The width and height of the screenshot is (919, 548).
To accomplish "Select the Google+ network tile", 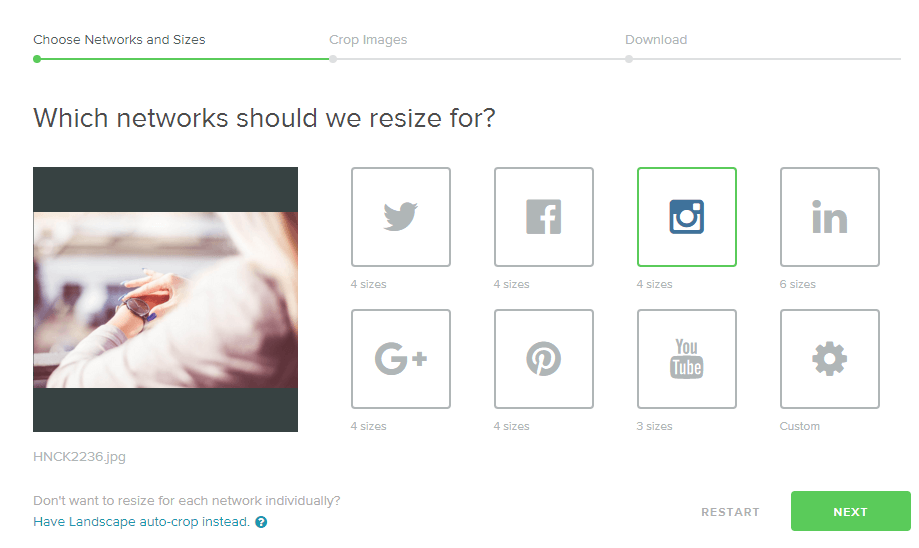I will tap(401, 359).
